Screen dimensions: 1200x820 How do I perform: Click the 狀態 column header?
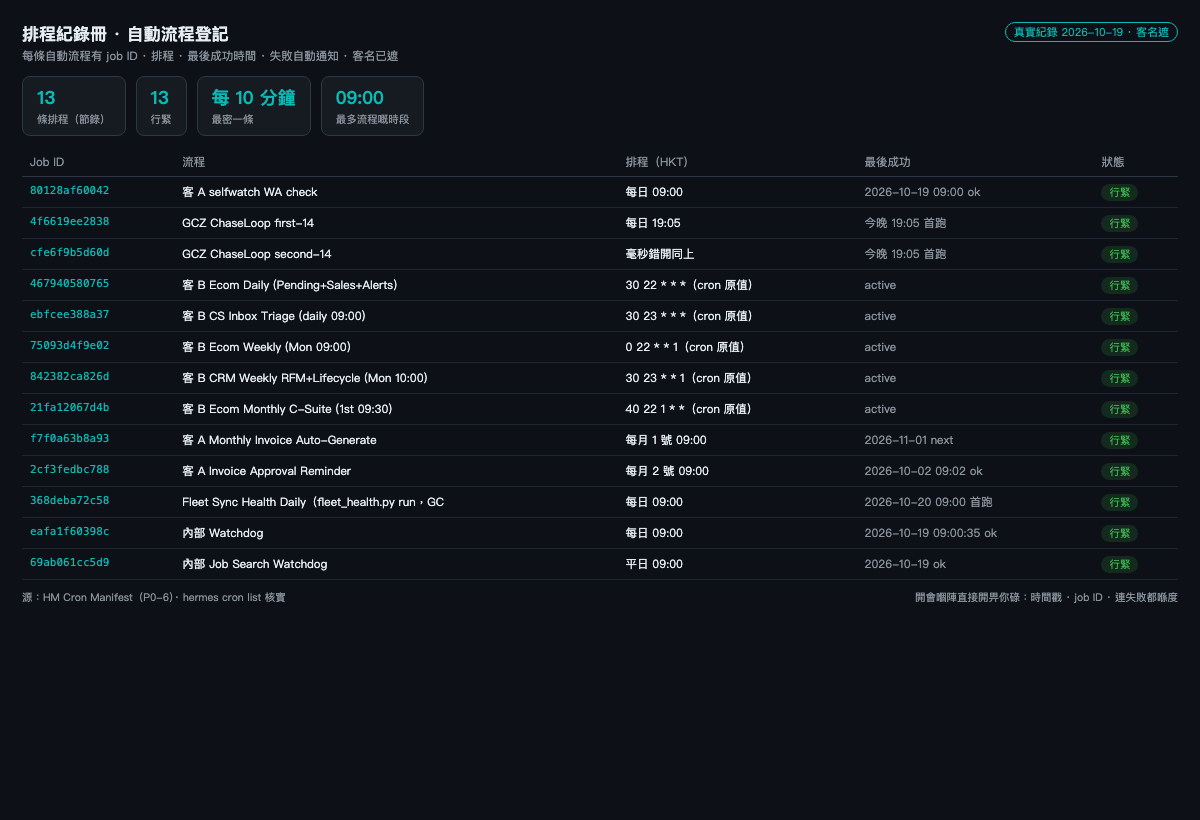1112,162
